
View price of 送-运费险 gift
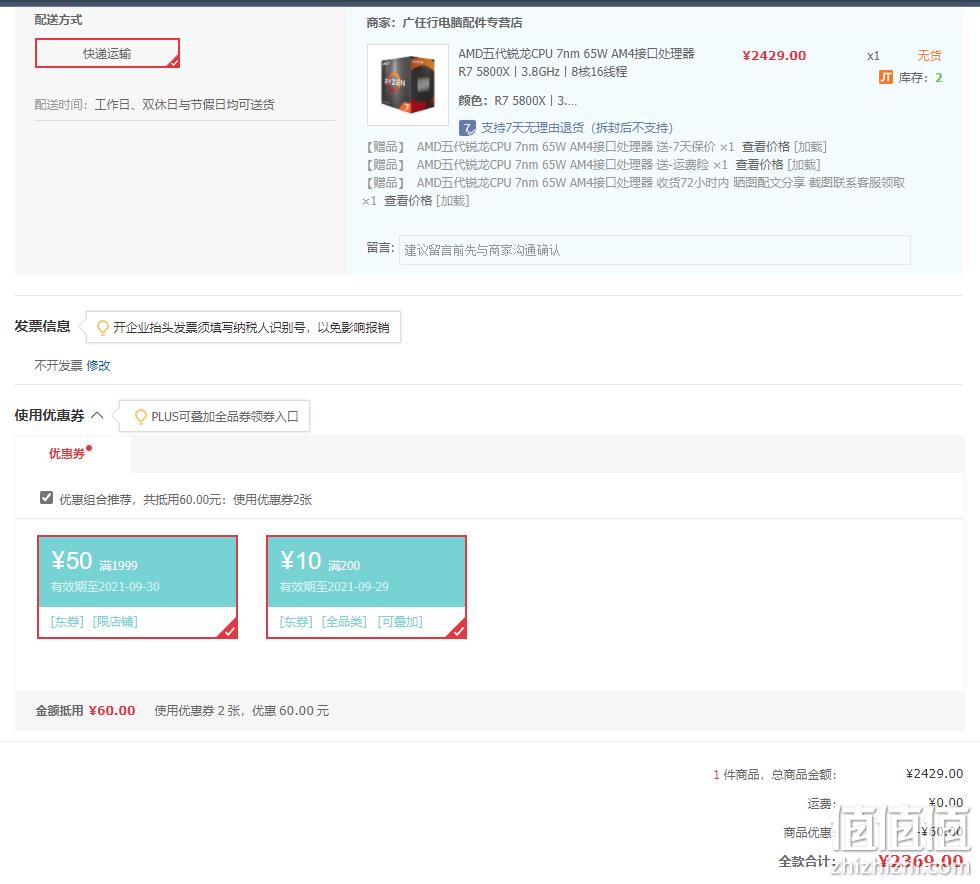759,164
